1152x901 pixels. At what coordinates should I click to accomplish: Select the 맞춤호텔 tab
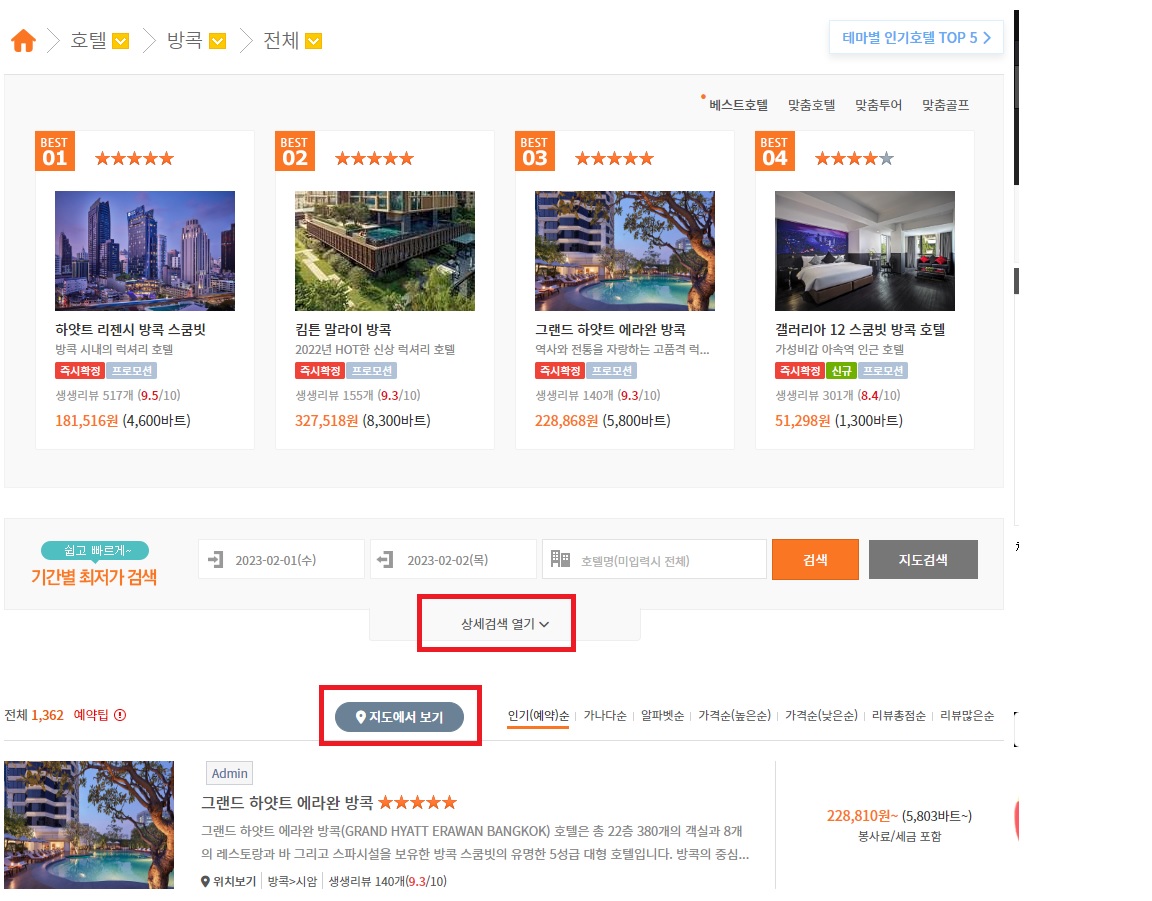click(x=811, y=105)
